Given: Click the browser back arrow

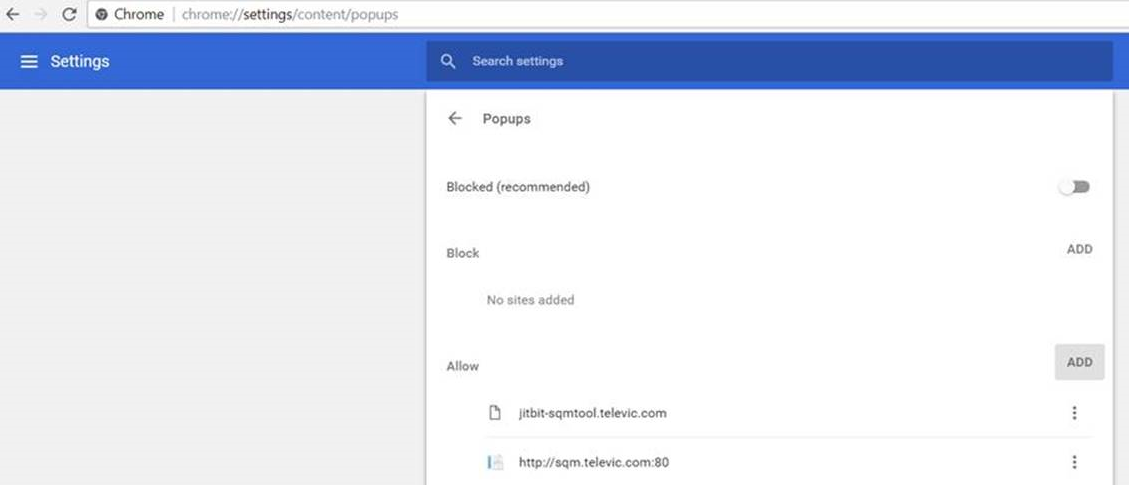Looking at the screenshot, I should tap(13, 15).
